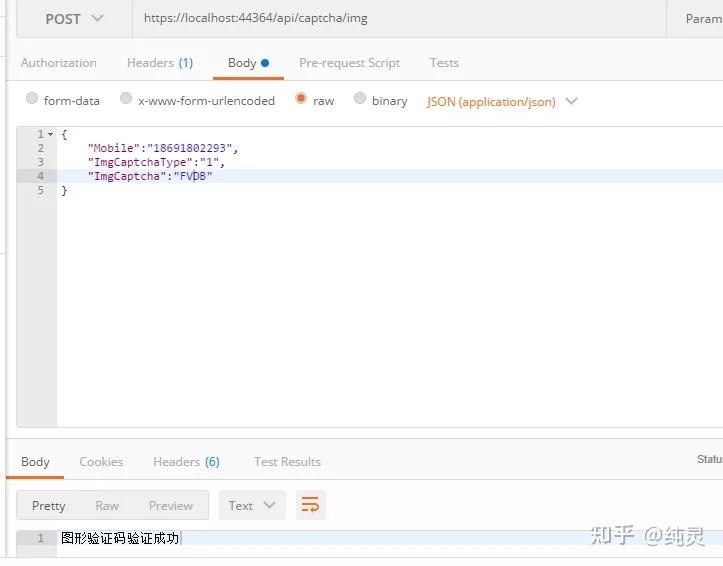
Task: Open the request Headers (1) tab
Action: [160, 63]
